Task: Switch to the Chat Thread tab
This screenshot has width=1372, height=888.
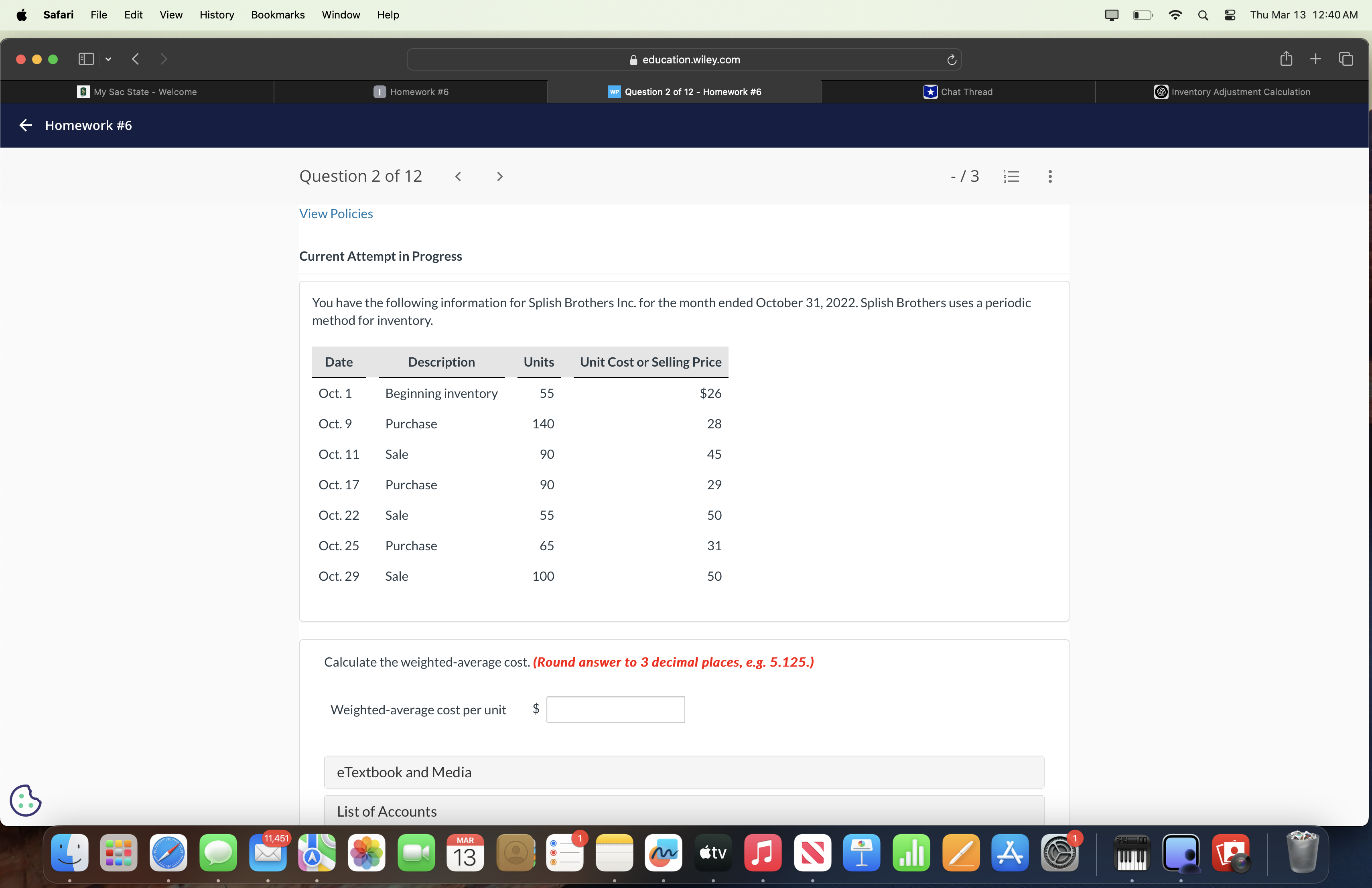Action: point(959,91)
